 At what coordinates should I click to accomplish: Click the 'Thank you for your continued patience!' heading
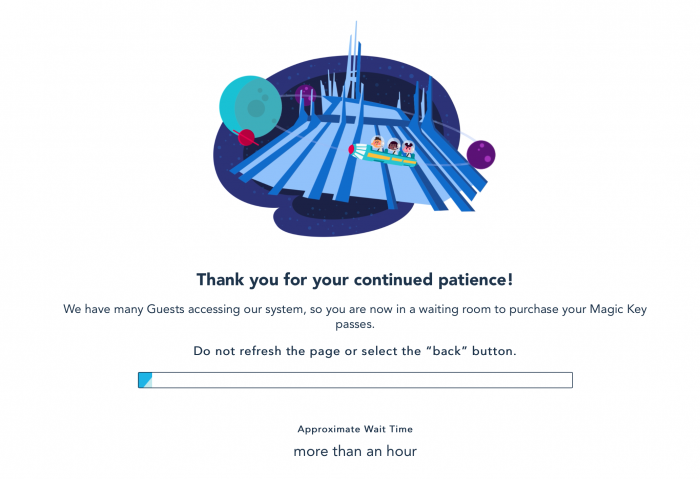point(355,280)
